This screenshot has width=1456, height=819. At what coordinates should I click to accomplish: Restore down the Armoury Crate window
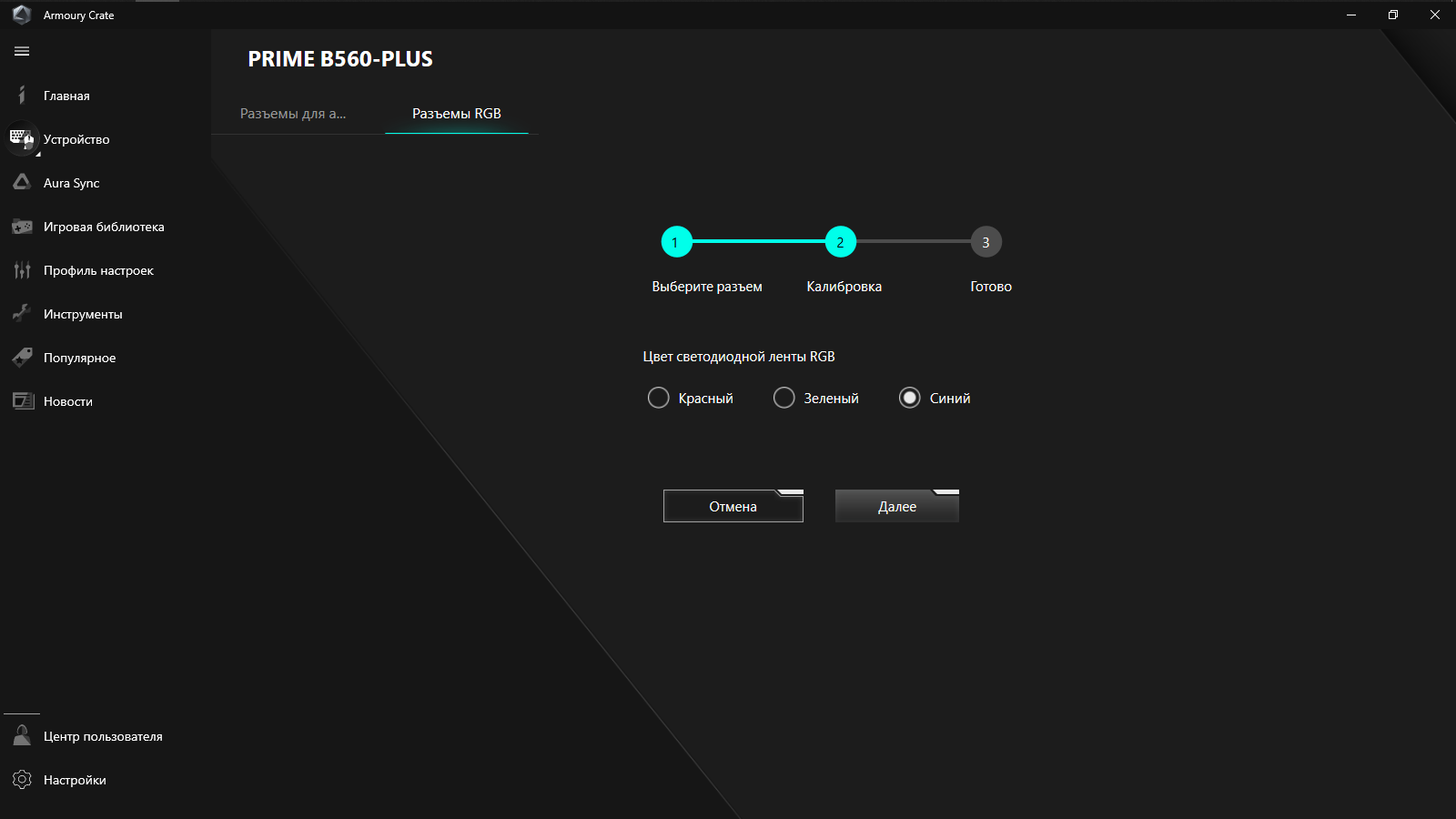point(1393,15)
